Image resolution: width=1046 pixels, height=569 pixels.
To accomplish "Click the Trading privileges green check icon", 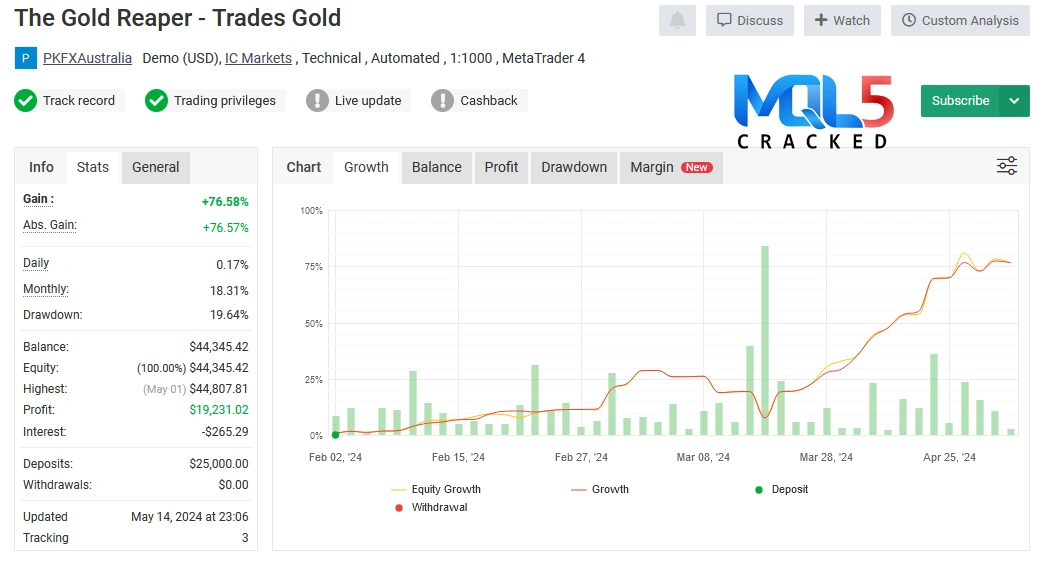I will point(156,101).
